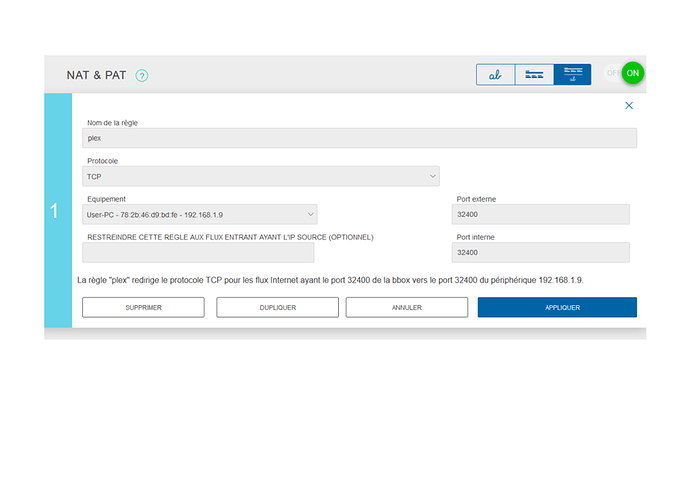Select the detailed expert view mode
The width and height of the screenshot is (690, 487).
573,75
